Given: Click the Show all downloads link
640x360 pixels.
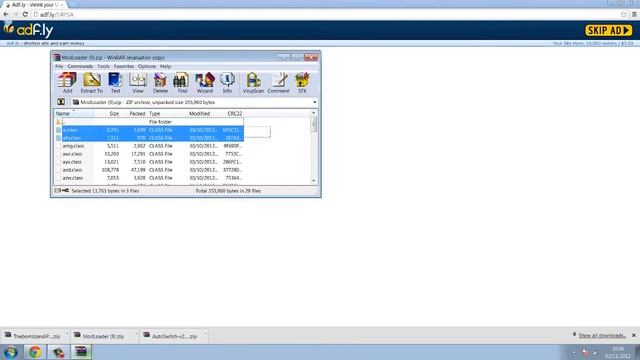Looking at the screenshot, I should pyautogui.click(x=602, y=336).
